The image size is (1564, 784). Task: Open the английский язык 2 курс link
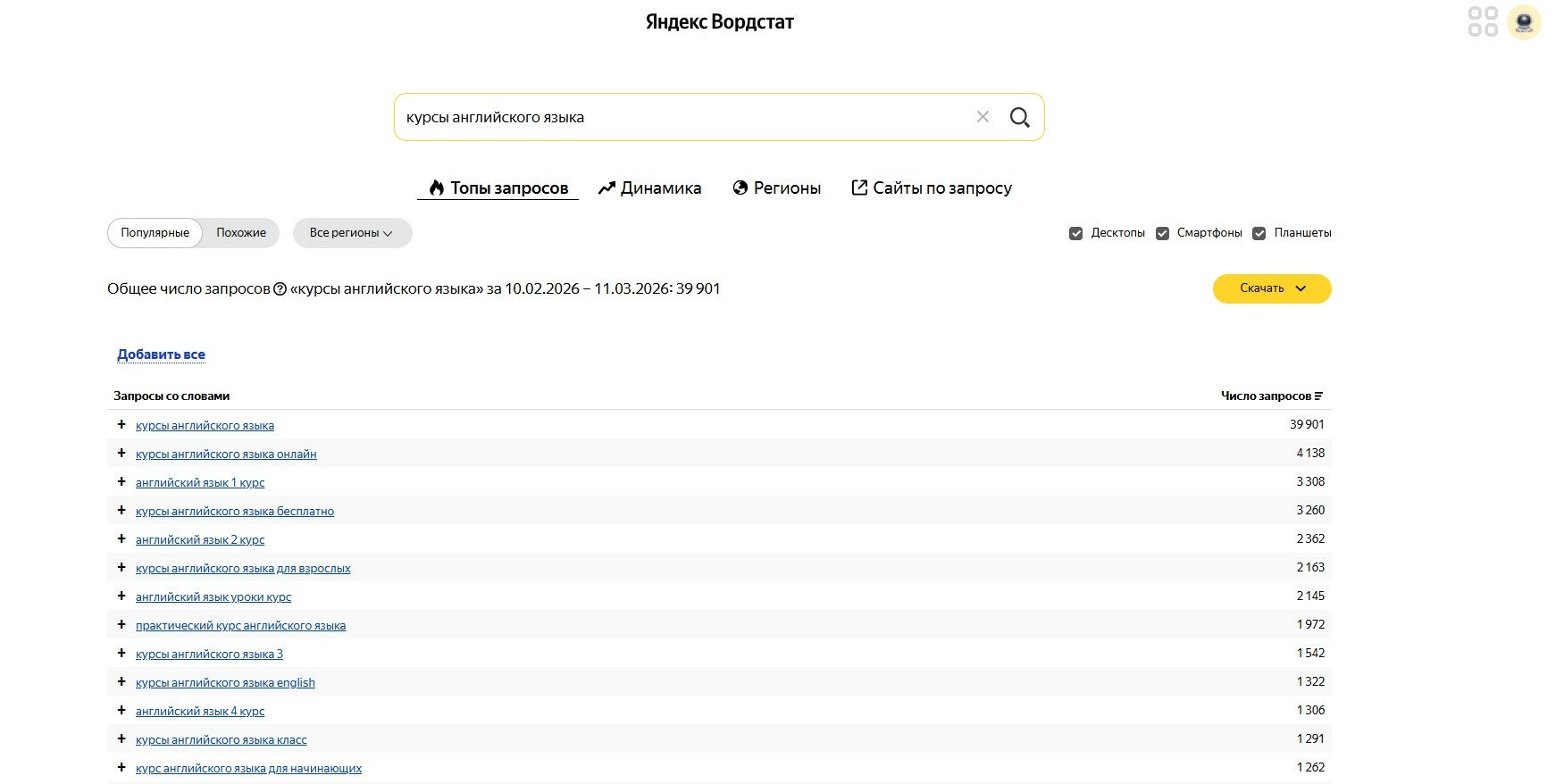click(x=200, y=540)
